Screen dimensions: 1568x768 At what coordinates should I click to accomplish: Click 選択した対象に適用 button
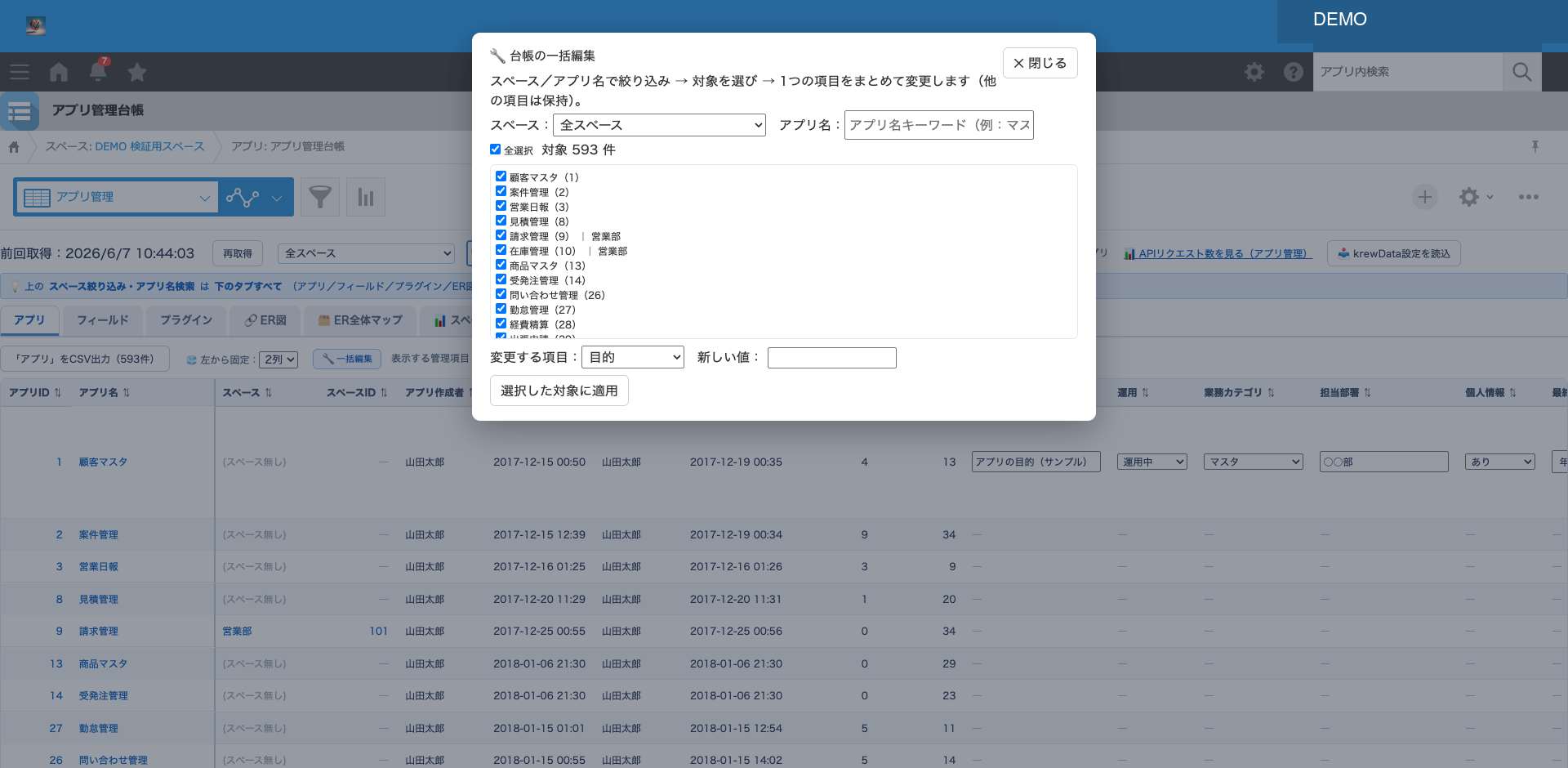[559, 391]
